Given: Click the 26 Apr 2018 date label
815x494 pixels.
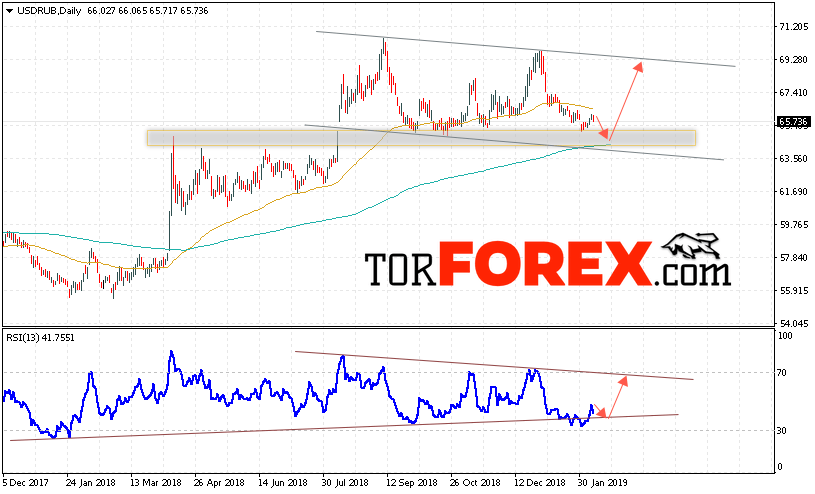Looking at the screenshot, I should coord(219,483).
